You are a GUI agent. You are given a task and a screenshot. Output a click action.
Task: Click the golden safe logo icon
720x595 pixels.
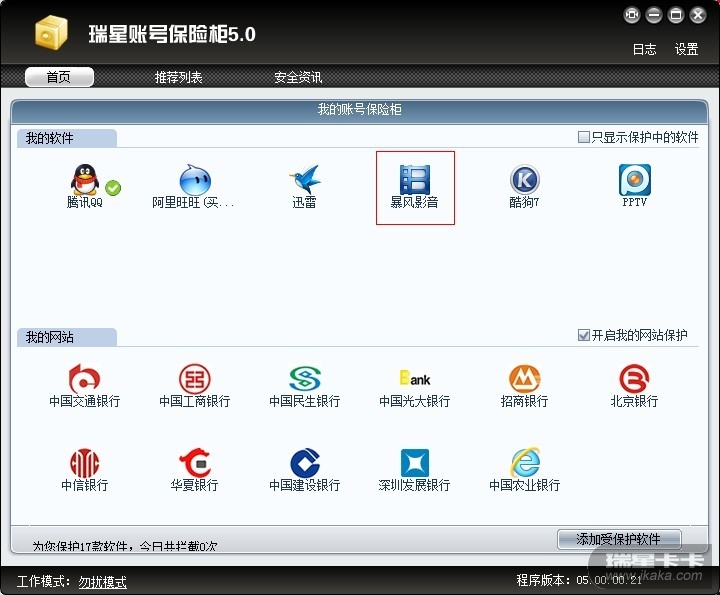coord(51,32)
